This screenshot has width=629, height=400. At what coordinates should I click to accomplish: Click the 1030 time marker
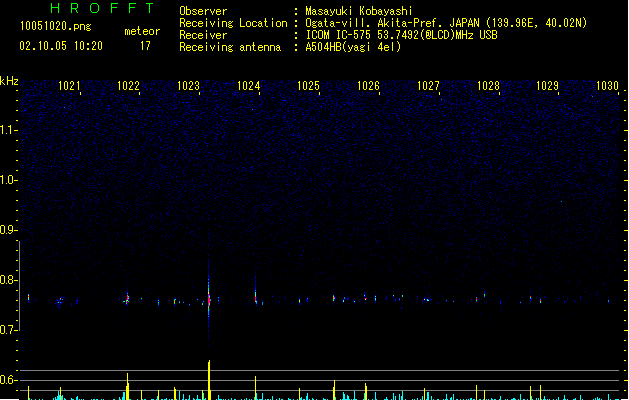pos(607,86)
